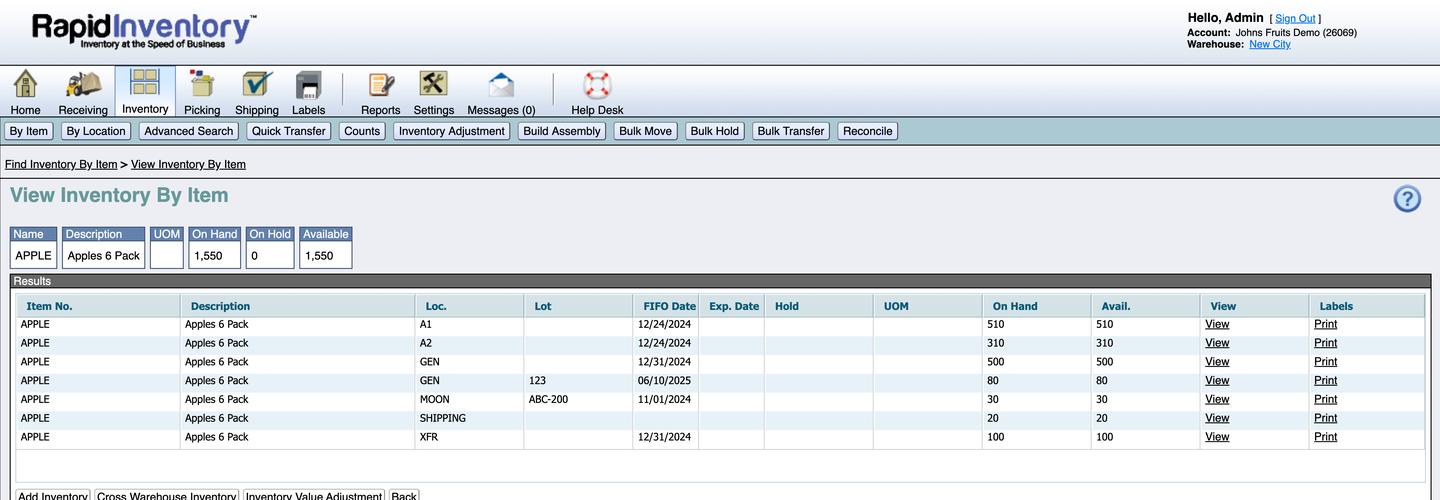This screenshot has width=1440, height=500.
Task: Switch to the By Location tab
Action: 96,131
